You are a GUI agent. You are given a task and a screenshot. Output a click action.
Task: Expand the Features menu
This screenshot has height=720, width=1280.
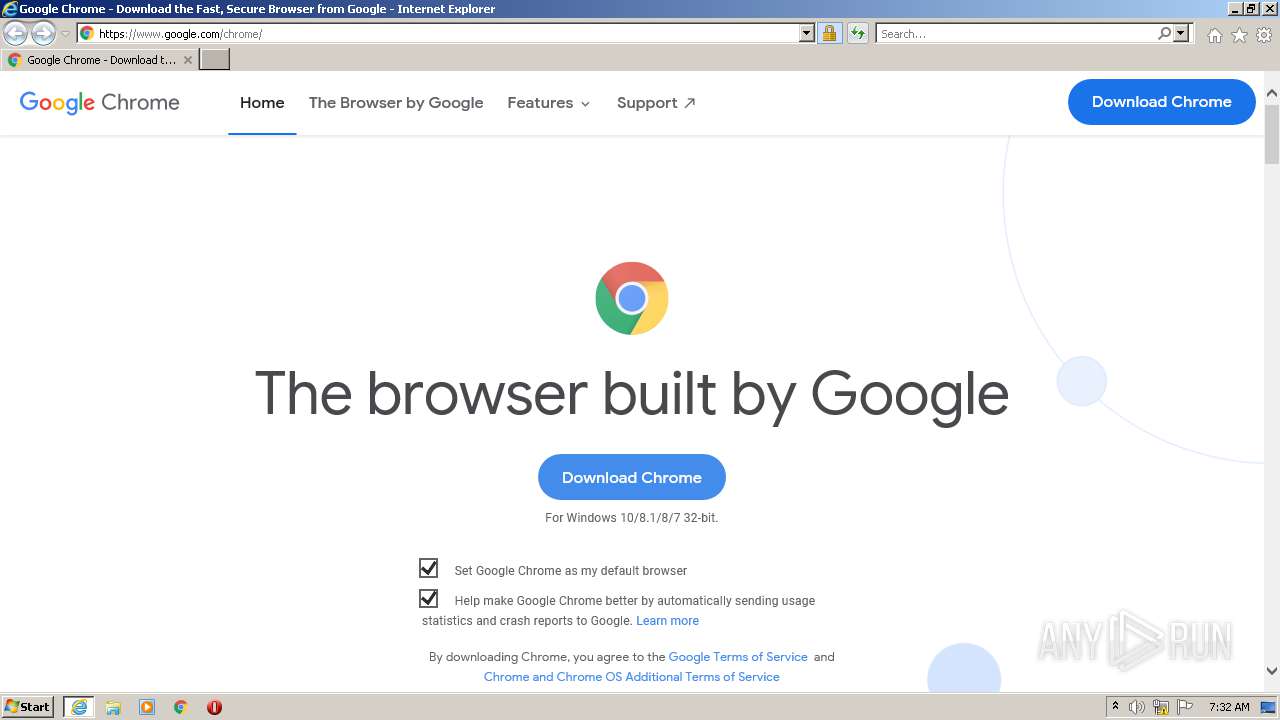click(x=549, y=102)
